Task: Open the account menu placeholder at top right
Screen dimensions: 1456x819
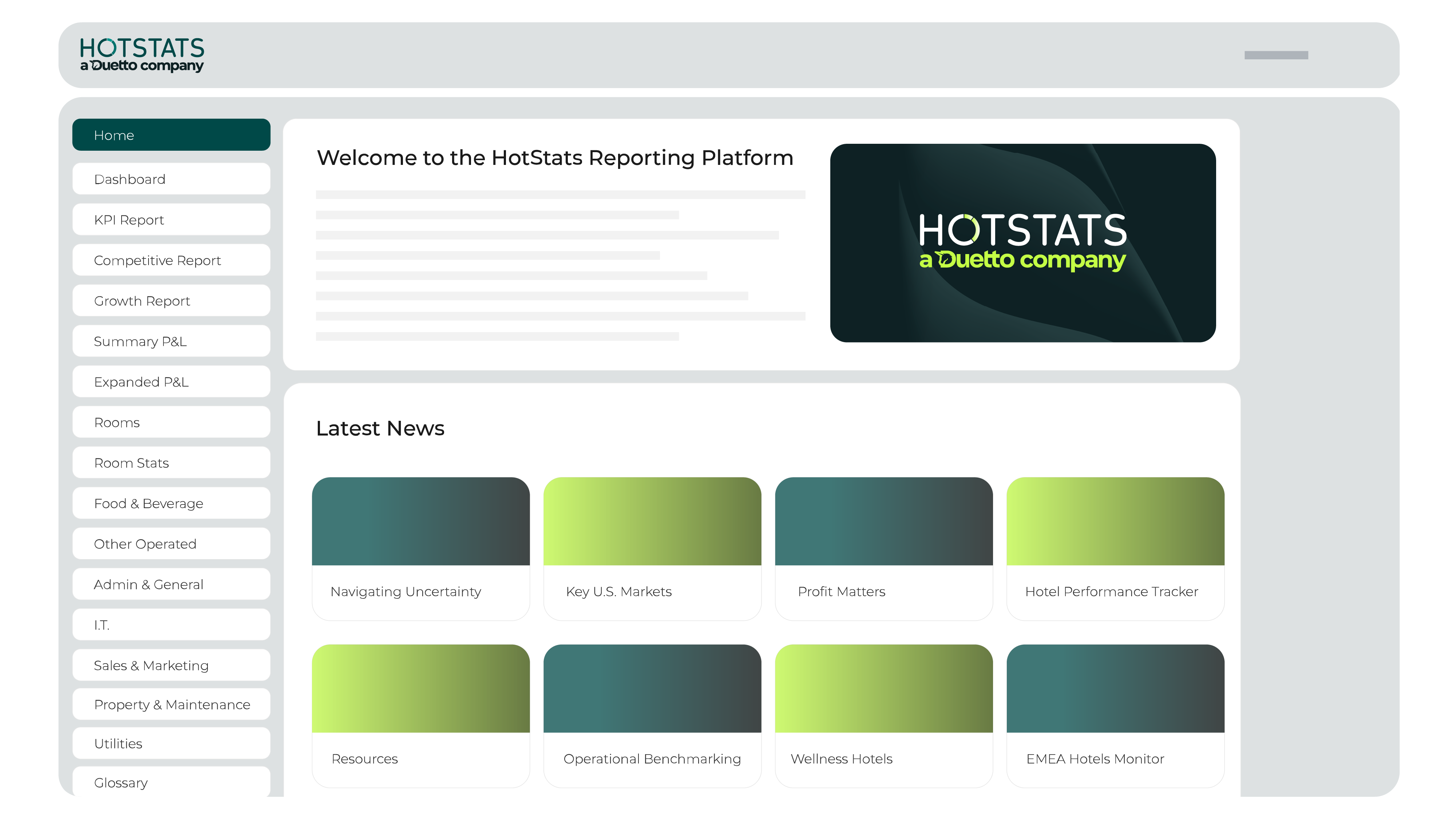Action: [x=1276, y=55]
